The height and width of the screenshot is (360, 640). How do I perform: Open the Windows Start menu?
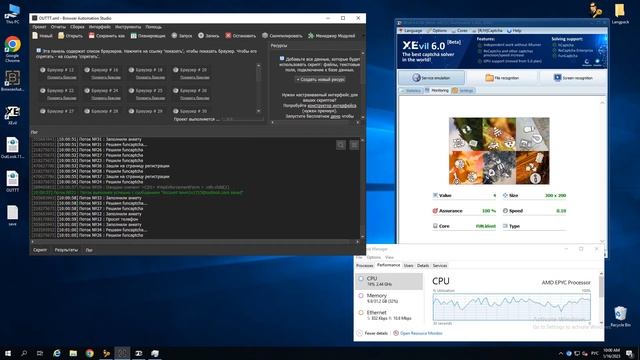click(8, 353)
